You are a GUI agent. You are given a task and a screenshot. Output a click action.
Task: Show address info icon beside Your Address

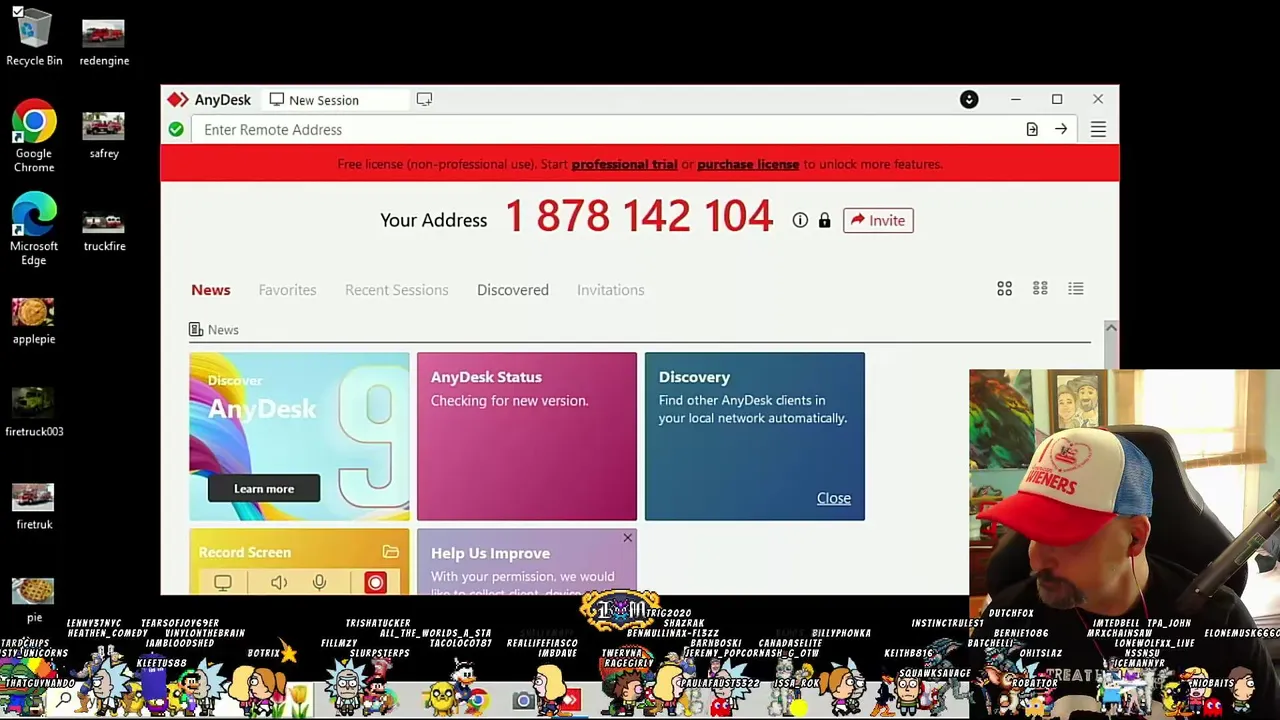(800, 221)
